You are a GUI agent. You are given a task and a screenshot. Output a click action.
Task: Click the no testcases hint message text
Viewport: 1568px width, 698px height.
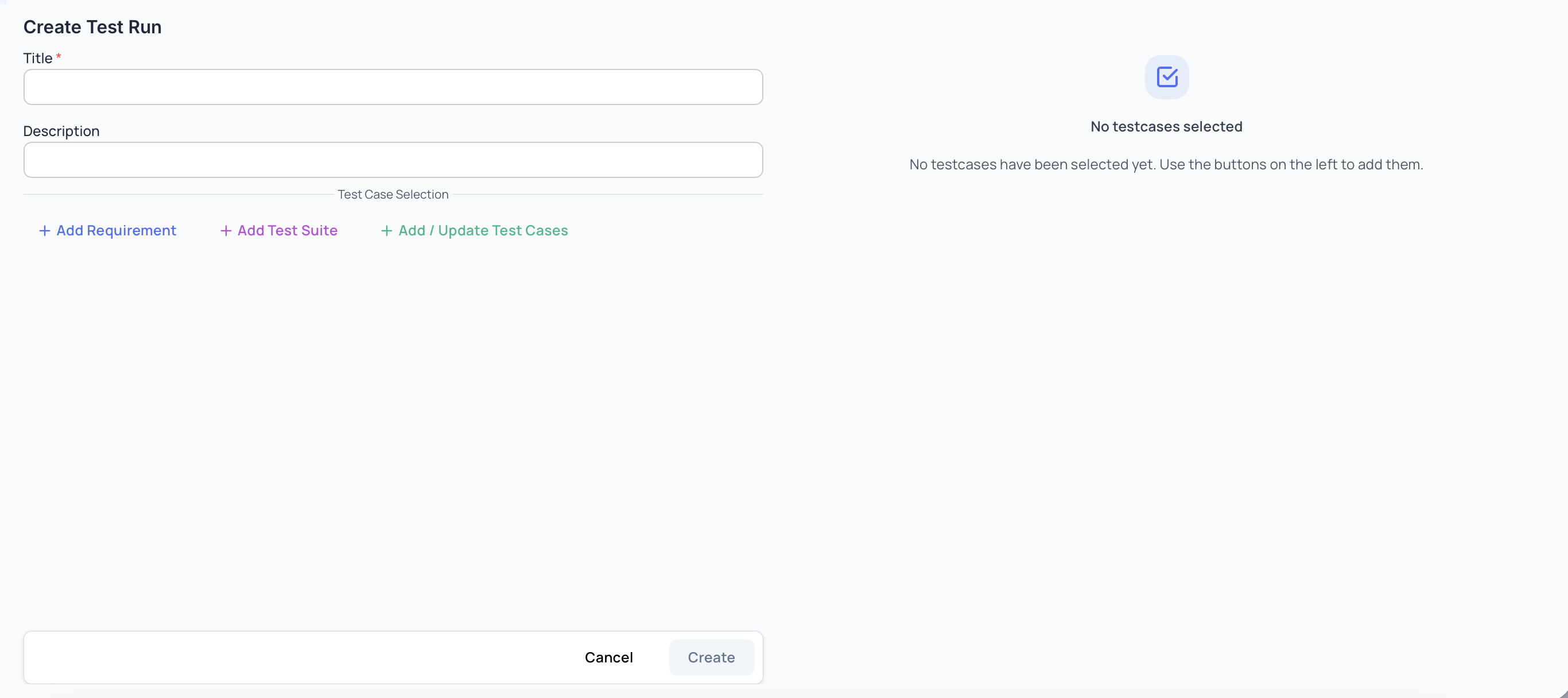click(1166, 164)
